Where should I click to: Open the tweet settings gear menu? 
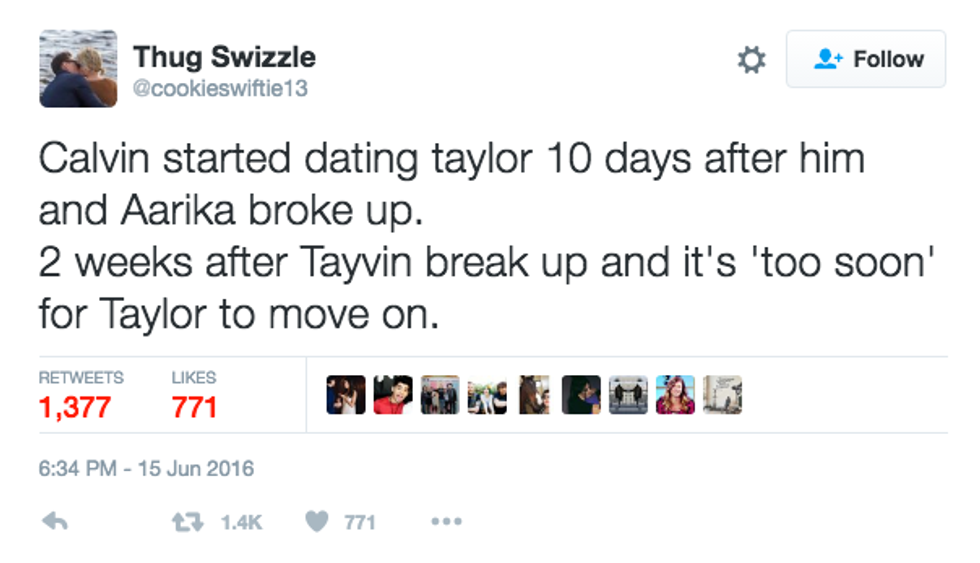pyautogui.click(x=751, y=60)
